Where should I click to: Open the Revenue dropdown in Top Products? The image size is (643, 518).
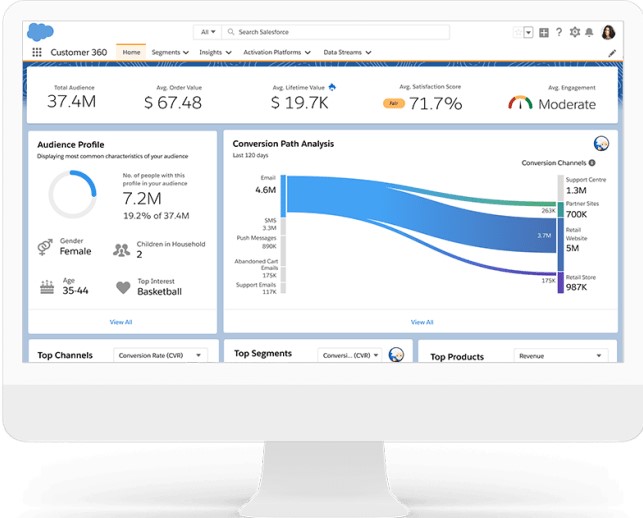pos(561,356)
